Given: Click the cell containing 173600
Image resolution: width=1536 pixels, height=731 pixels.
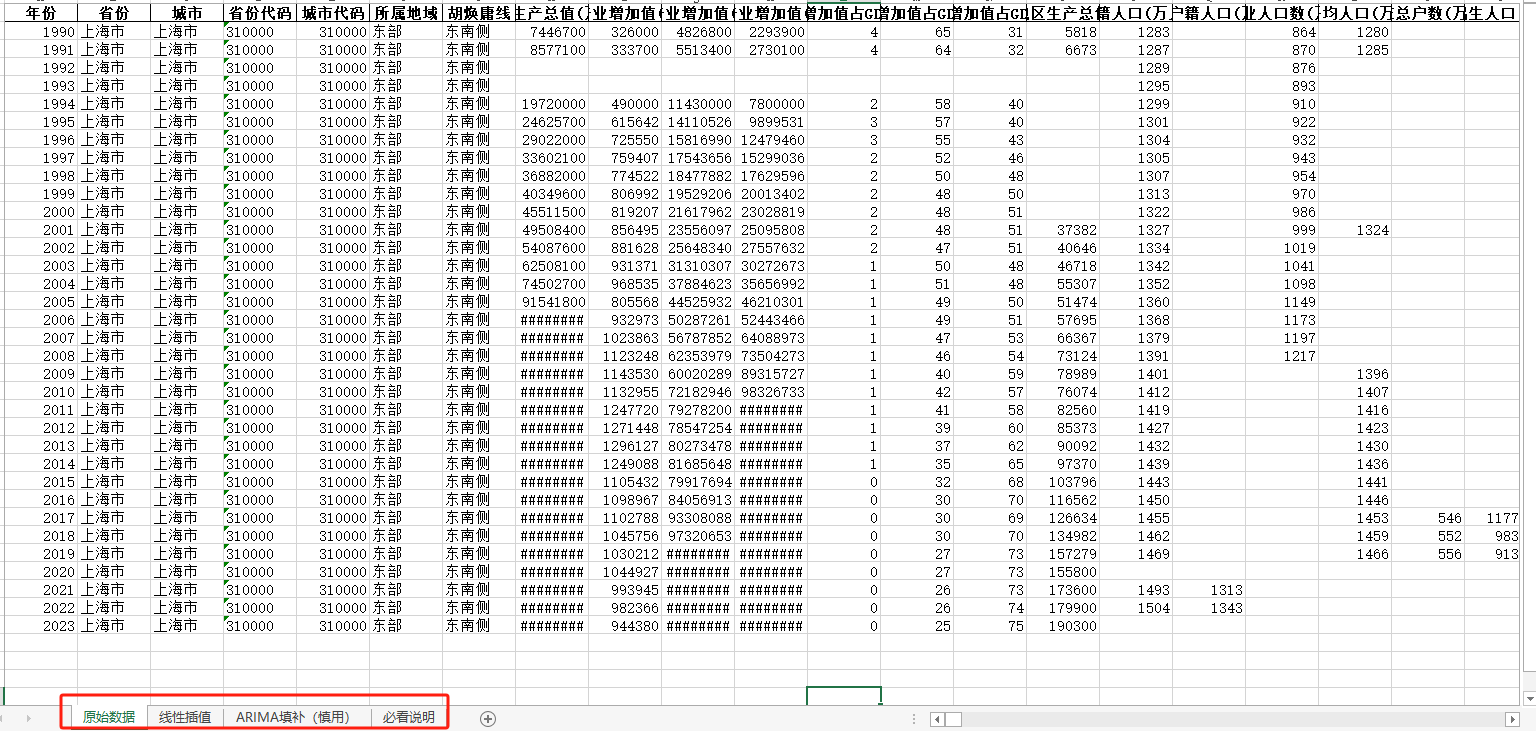Looking at the screenshot, I should click(x=1063, y=590).
